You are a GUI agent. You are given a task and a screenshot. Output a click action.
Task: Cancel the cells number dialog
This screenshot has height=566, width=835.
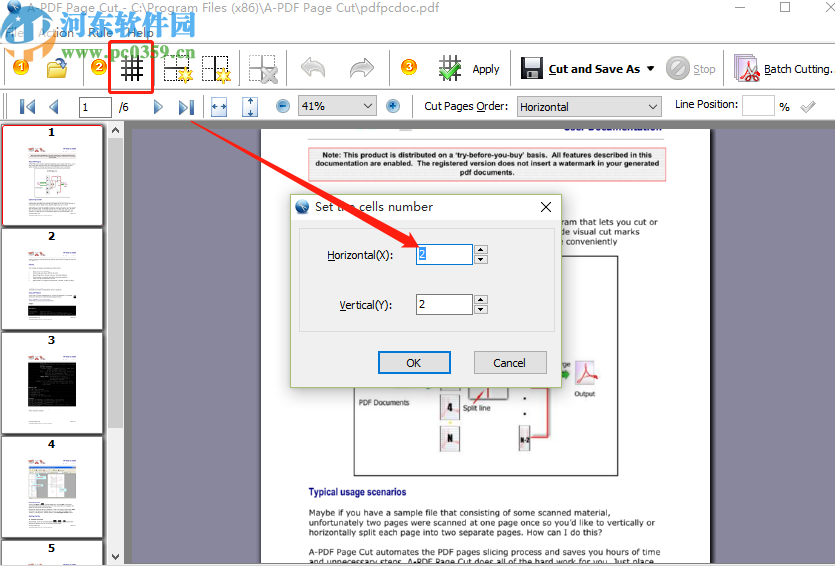(x=510, y=363)
